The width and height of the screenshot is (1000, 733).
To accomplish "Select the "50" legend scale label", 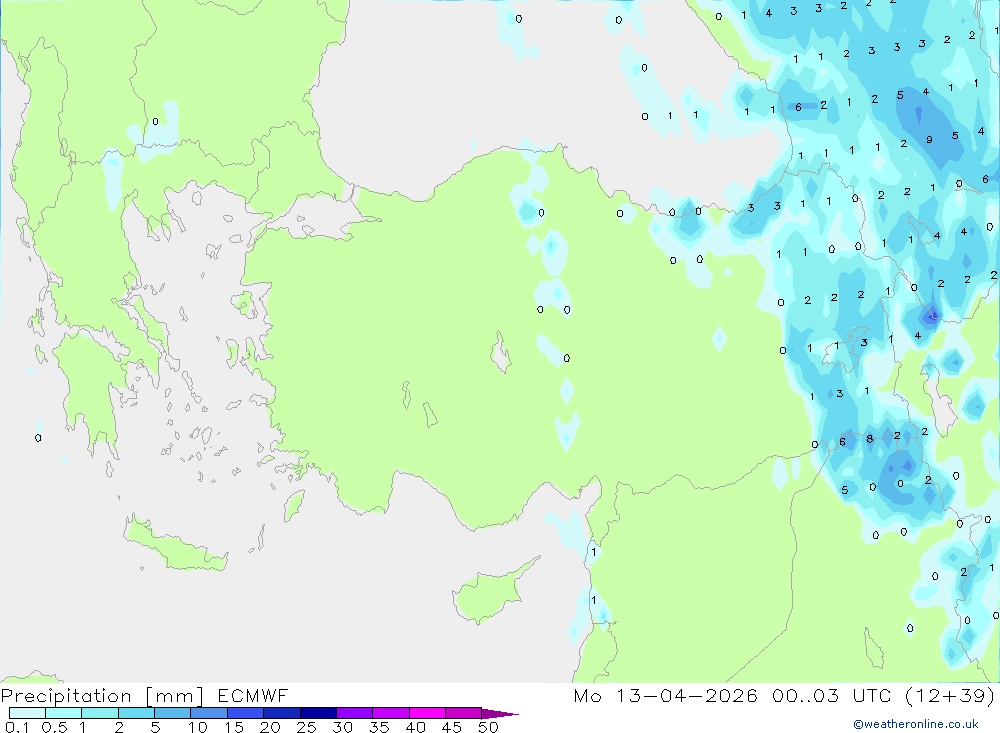I will tap(488, 727).
